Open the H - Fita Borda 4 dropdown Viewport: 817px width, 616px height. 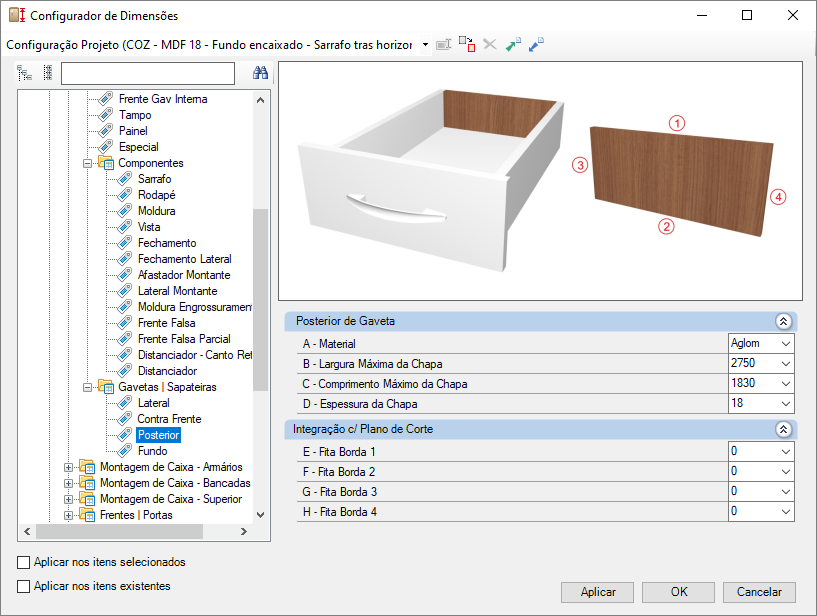[x=786, y=512]
